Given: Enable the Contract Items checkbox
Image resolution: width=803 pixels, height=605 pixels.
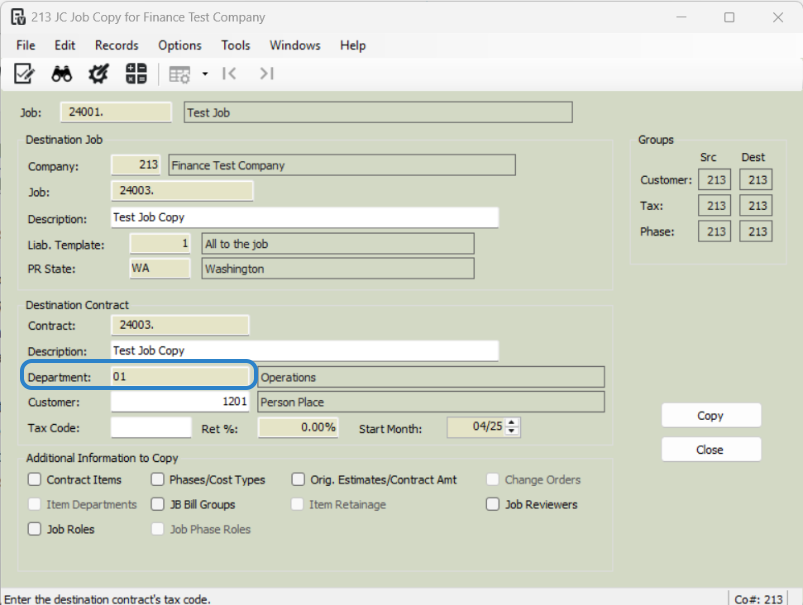Looking at the screenshot, I should point(34,479).
